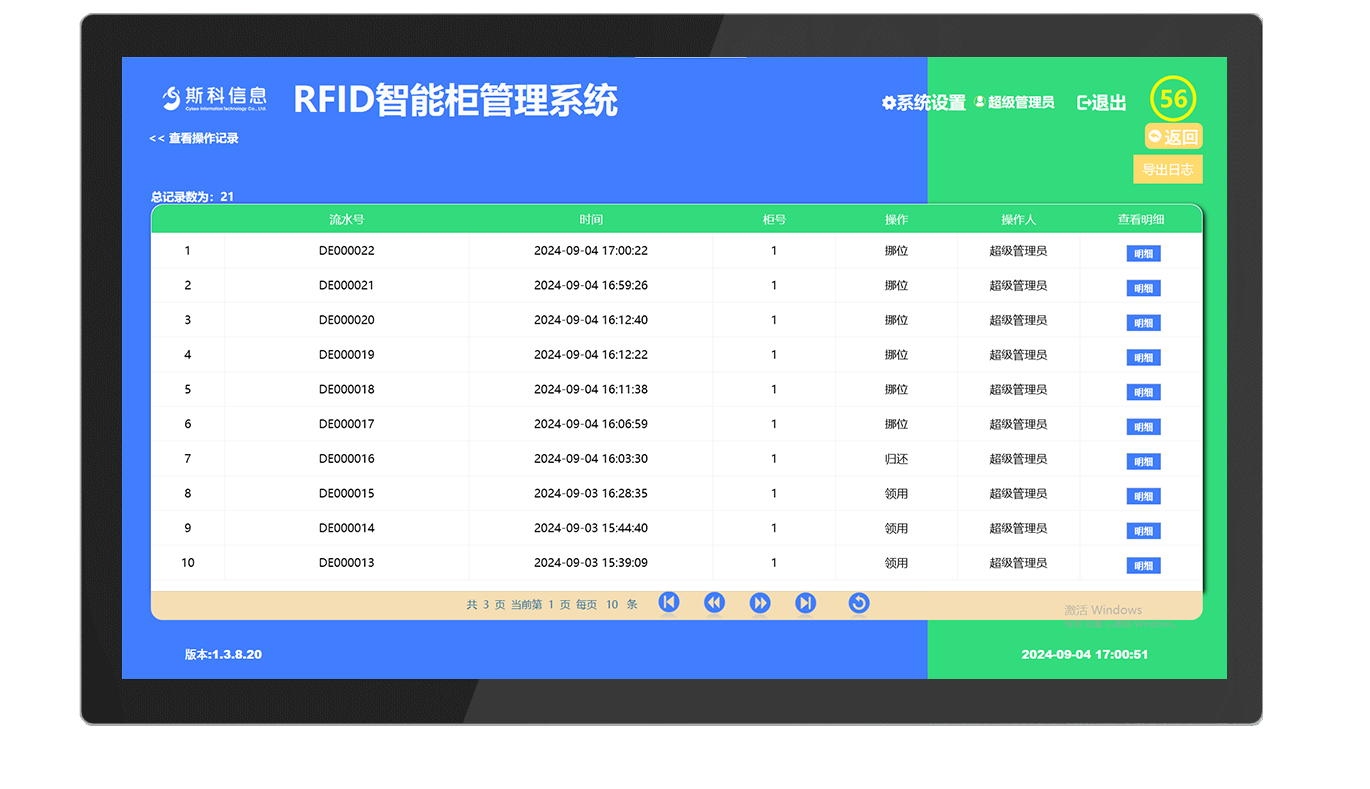Go to previous page with the double left arrow
1370x789 pixels.
pos(714,602)
